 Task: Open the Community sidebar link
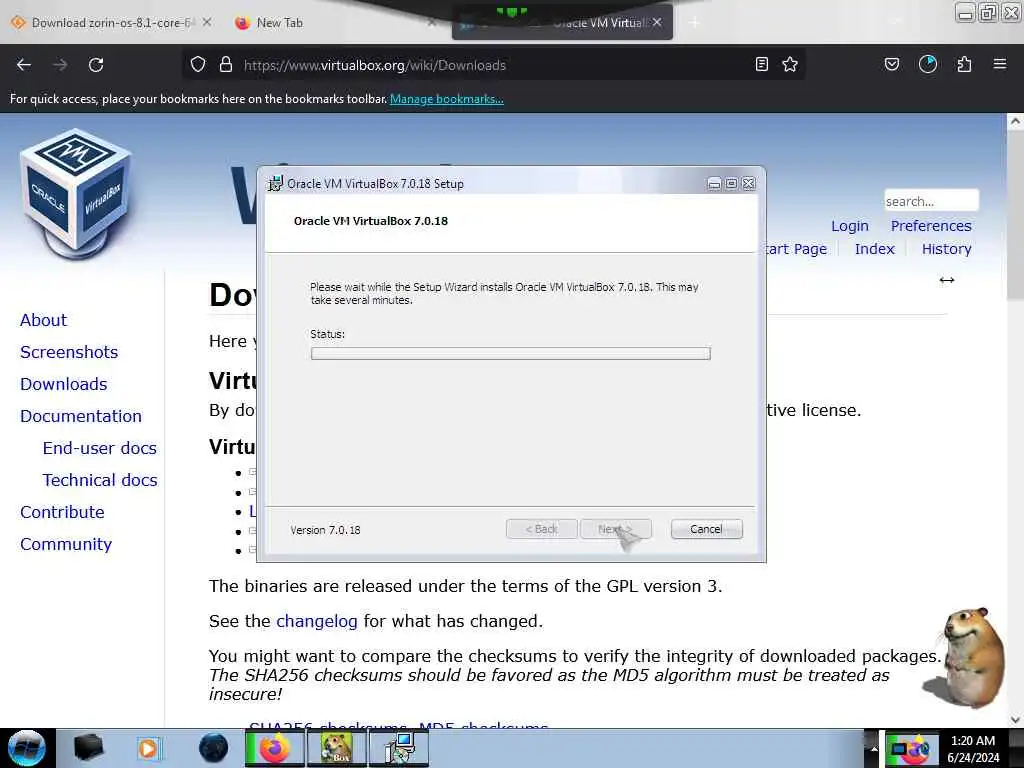(66, 544)
